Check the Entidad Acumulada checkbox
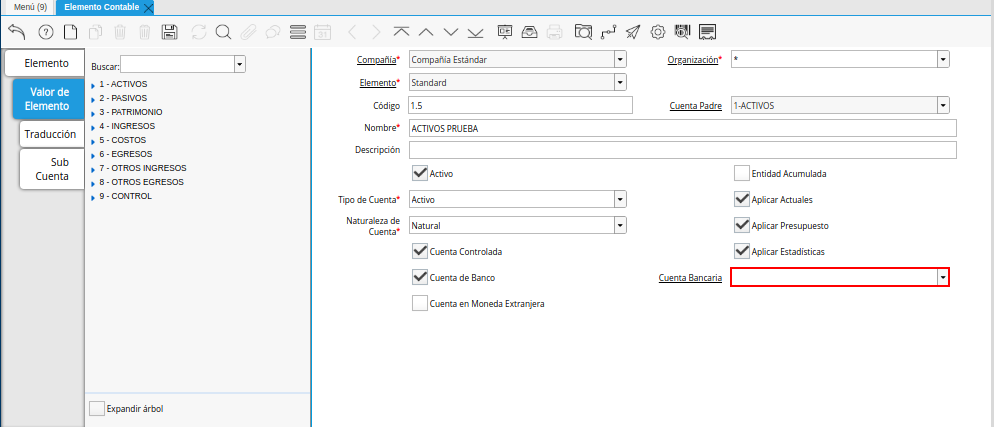Viewport: 994px width, 427px height. click(742, 173)
